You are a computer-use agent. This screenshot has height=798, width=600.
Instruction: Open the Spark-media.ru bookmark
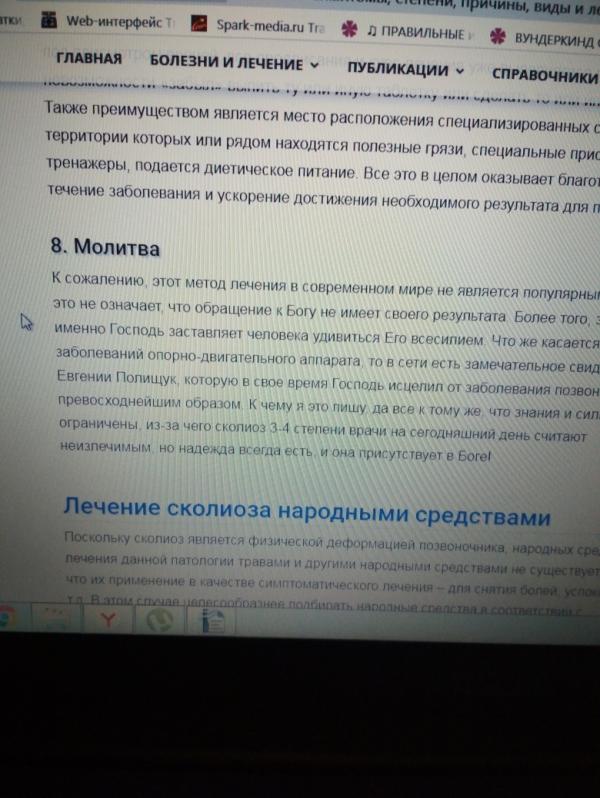point(264,28)
